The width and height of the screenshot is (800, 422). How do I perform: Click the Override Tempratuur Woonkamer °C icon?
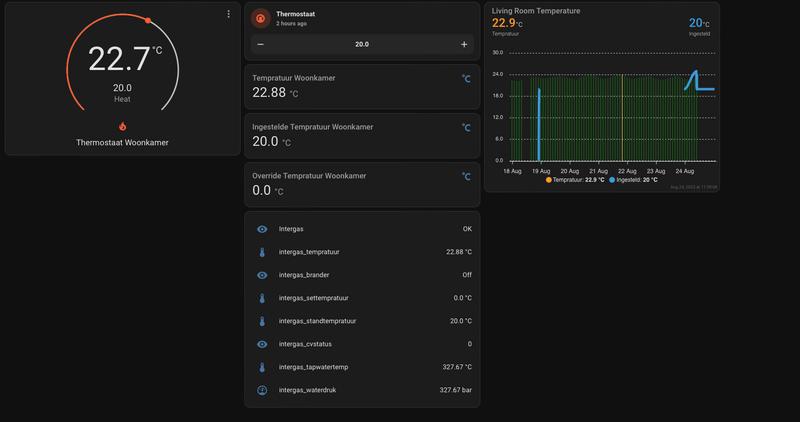[x=465, y=177]
